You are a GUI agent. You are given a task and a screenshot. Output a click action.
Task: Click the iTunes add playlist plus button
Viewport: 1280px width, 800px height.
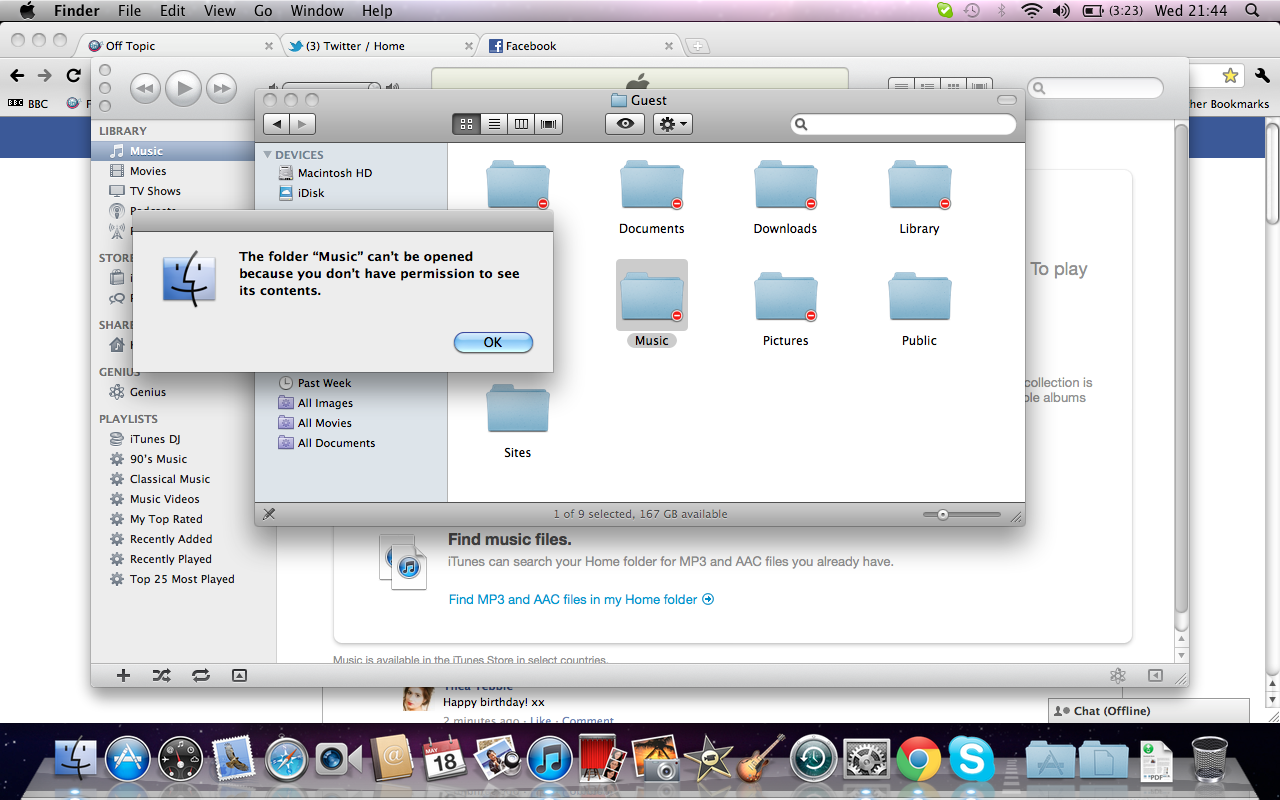[124, 675]
